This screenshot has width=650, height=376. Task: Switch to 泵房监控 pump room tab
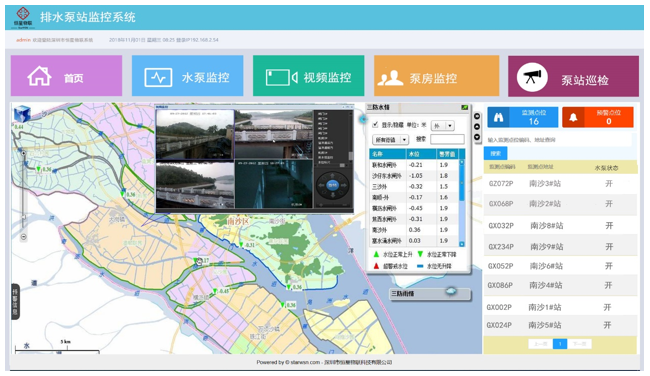click(437, 76)
